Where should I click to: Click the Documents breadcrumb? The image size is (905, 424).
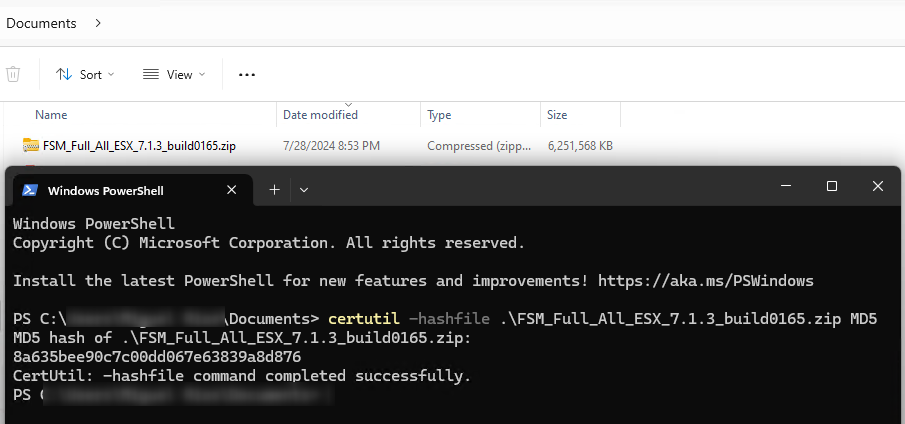click(41, 22)
